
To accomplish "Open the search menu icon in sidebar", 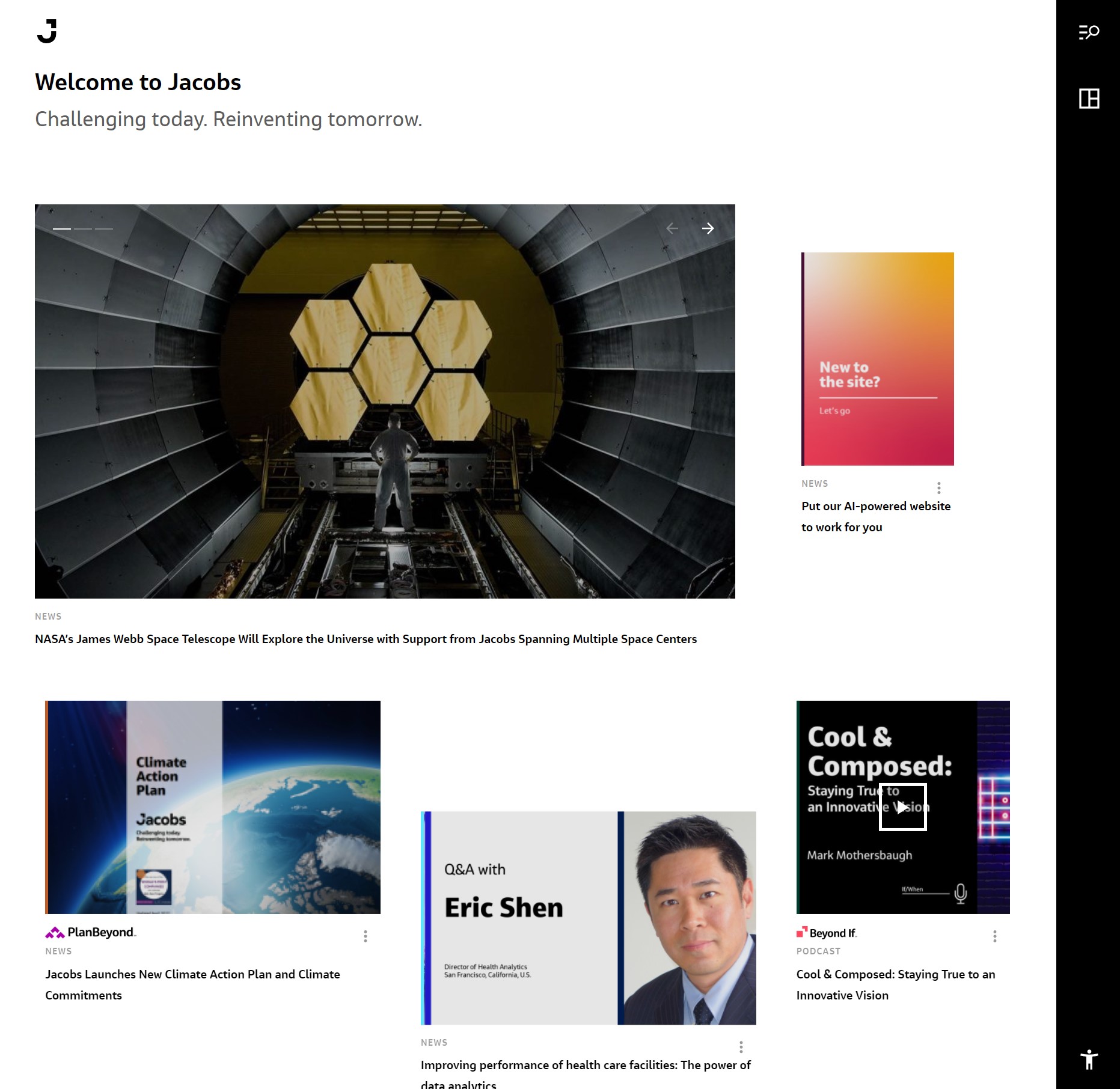I will (1089, 32).
